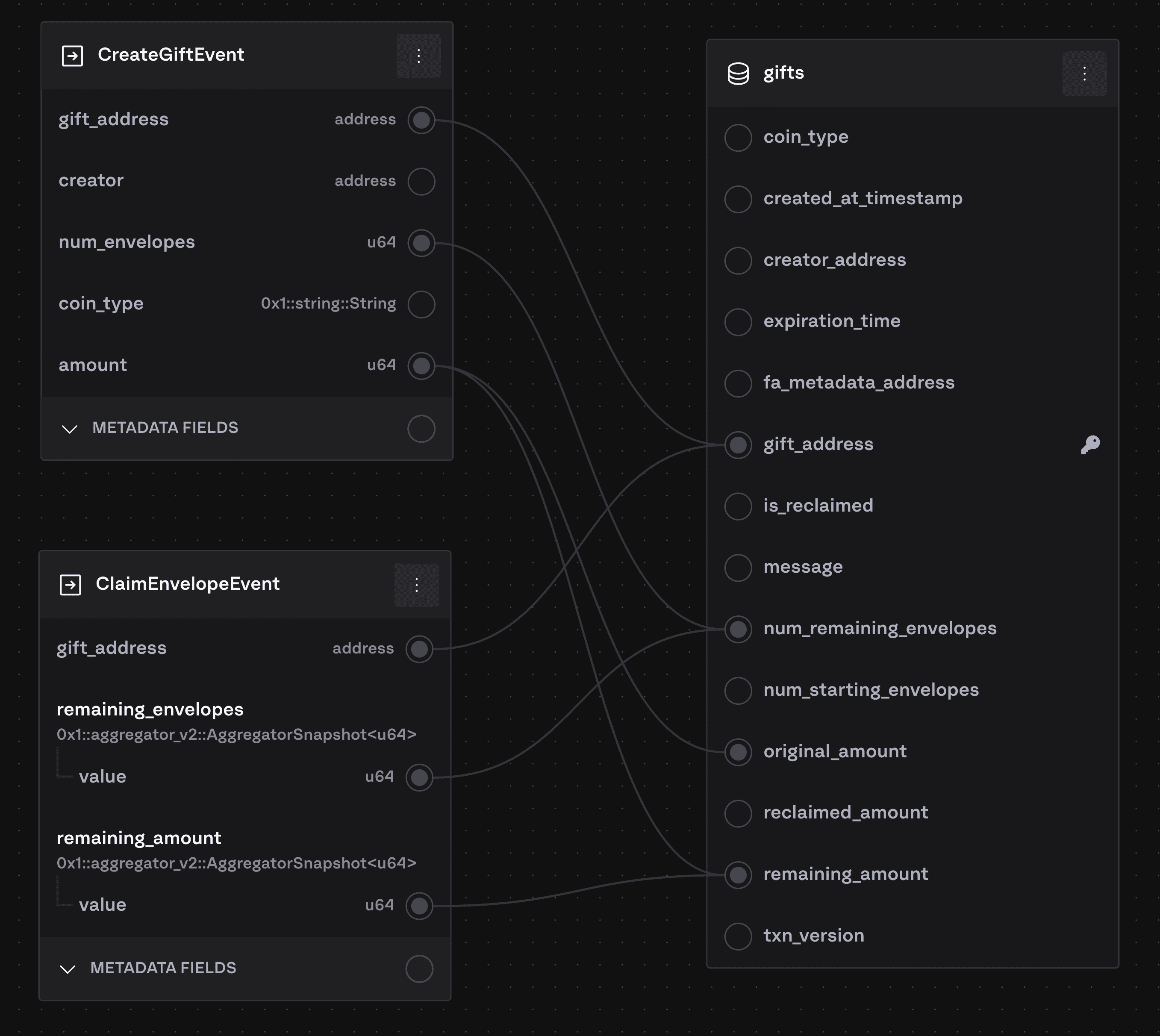Screen dimensions: 1160x1036
Task: Open gifts table three-dot menu
Action: 1084,74
